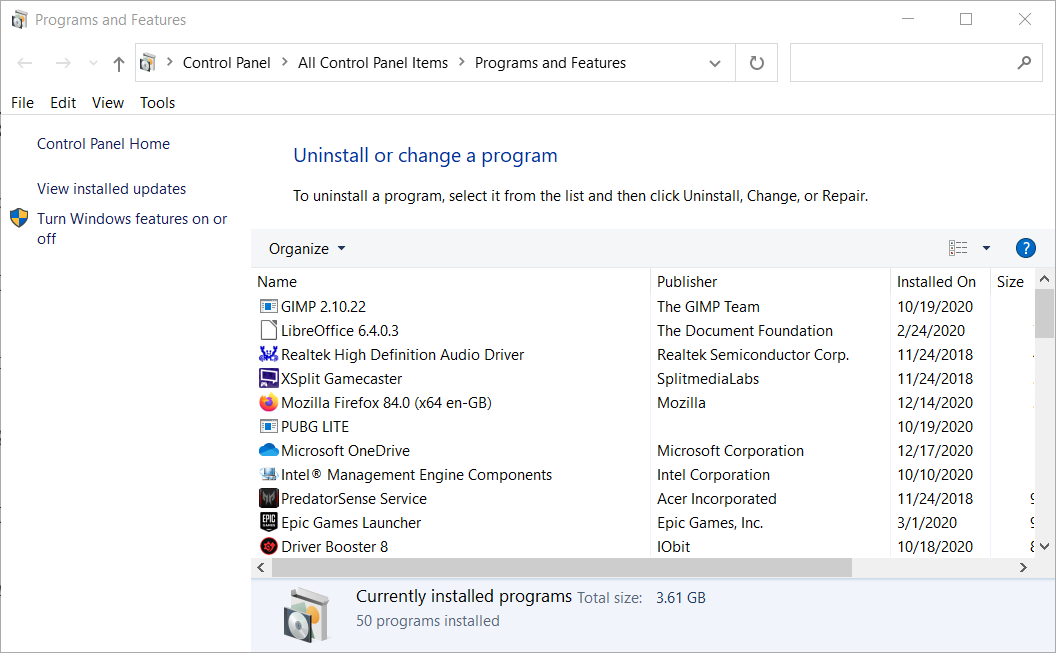1056x653 pixels.
Task: Click the PredatorSense Service icon
Action: tap(269, 499)
